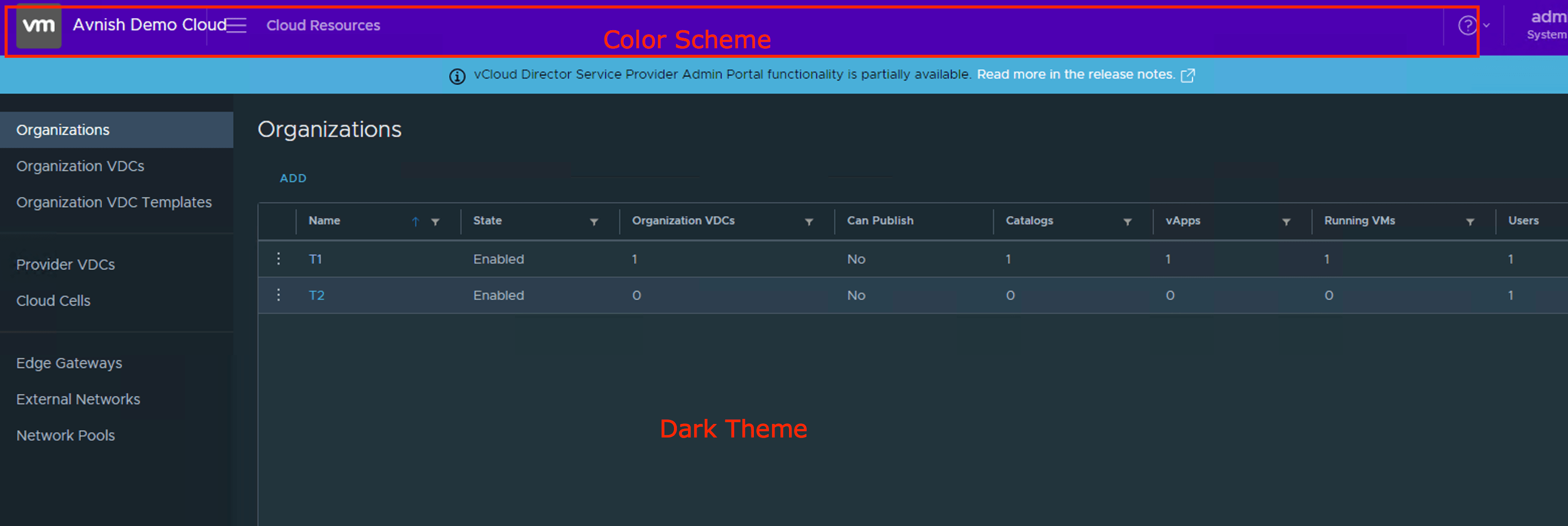This screenshot has height=526, width=1568.
Task: Open the State column filter icon
Action: (594, 222)
